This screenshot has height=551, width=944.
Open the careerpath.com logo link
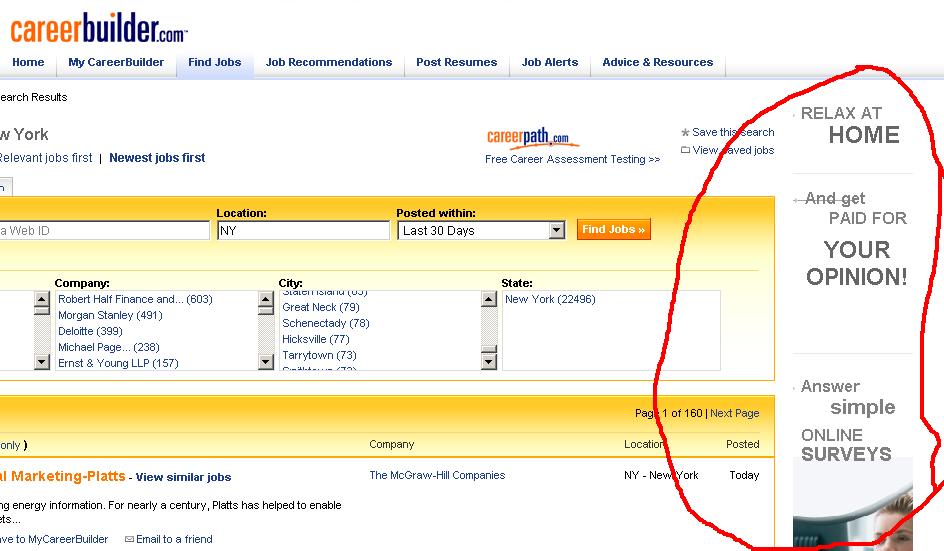point(532,137)
